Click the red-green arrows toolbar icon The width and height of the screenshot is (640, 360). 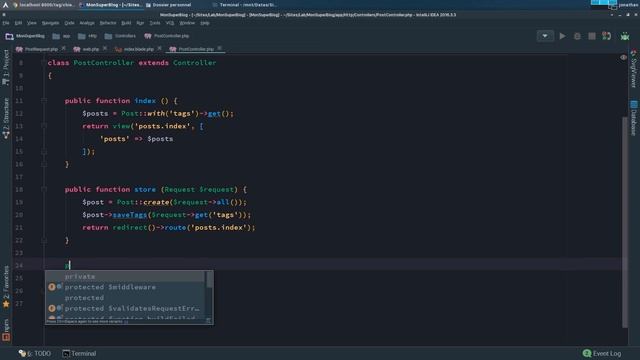click(607, 36)
